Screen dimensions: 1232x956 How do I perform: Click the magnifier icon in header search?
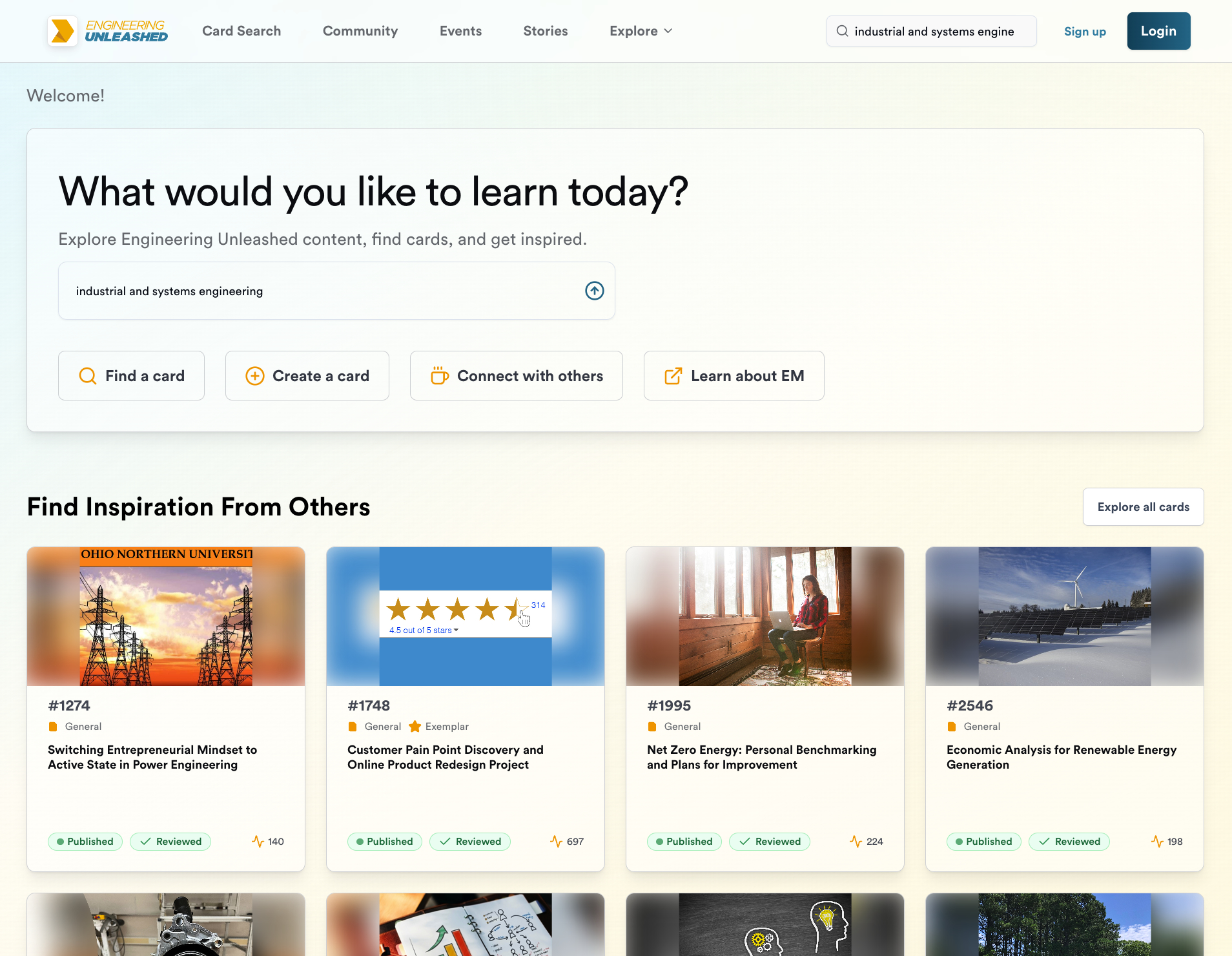(x=842, y=31)
